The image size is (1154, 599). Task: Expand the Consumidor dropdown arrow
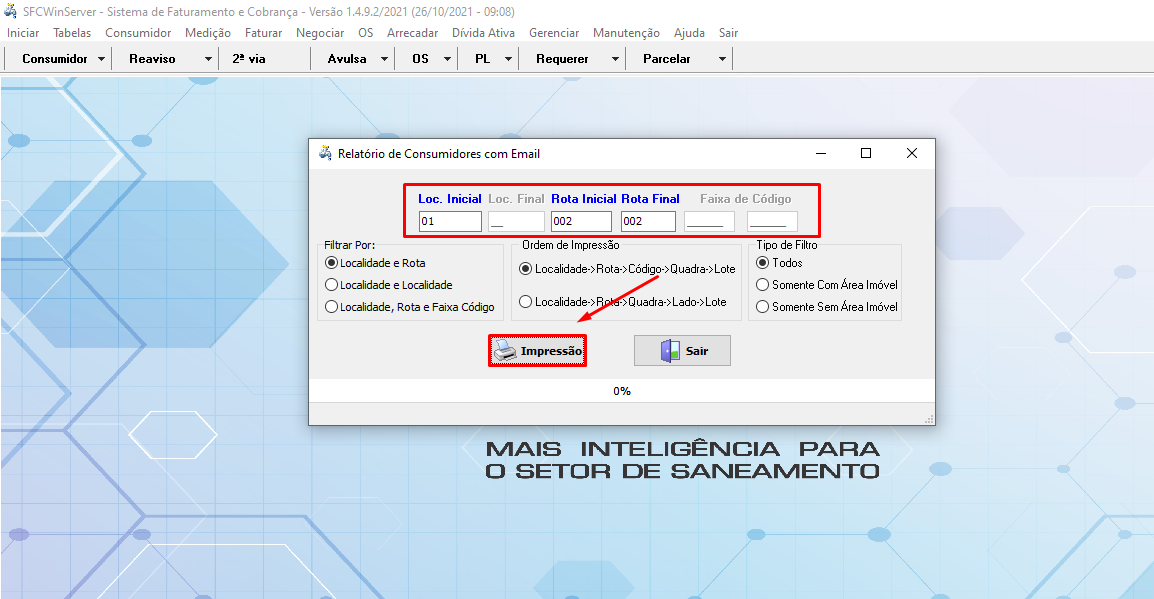pyautogui.click(x=103, y=58)
